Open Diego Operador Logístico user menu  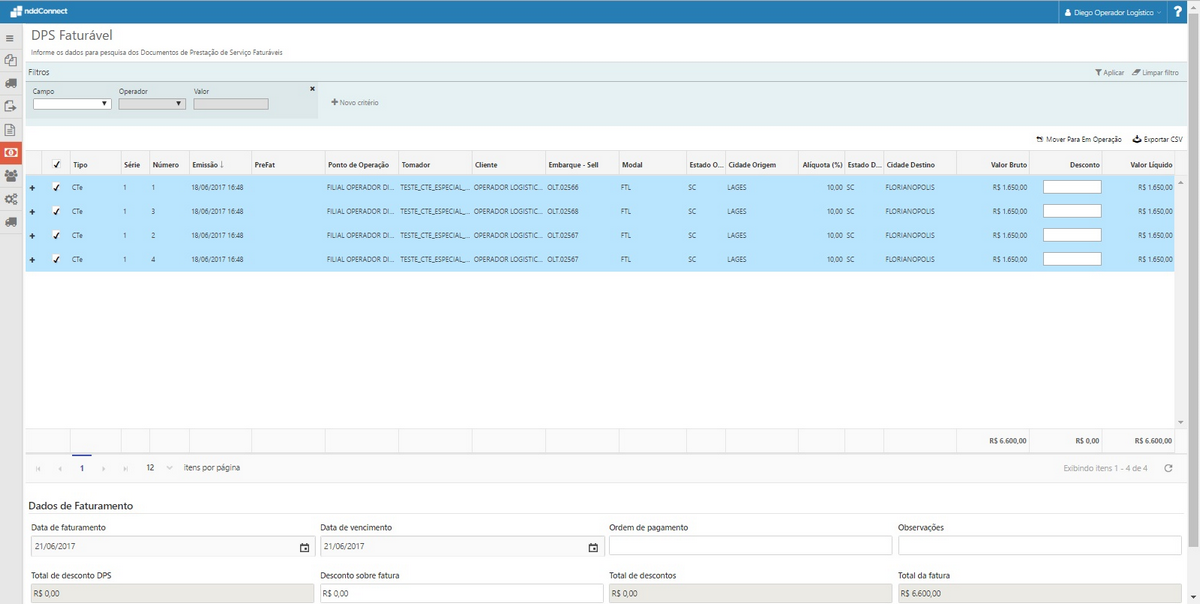point(1116,12)
